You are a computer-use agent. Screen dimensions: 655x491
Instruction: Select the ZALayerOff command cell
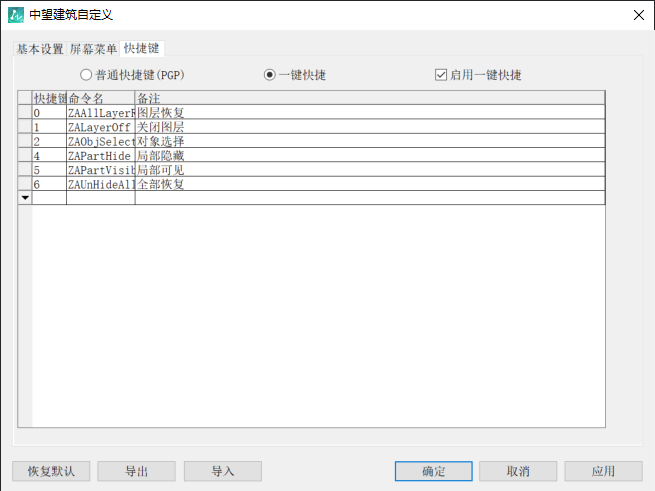(100, 127)
